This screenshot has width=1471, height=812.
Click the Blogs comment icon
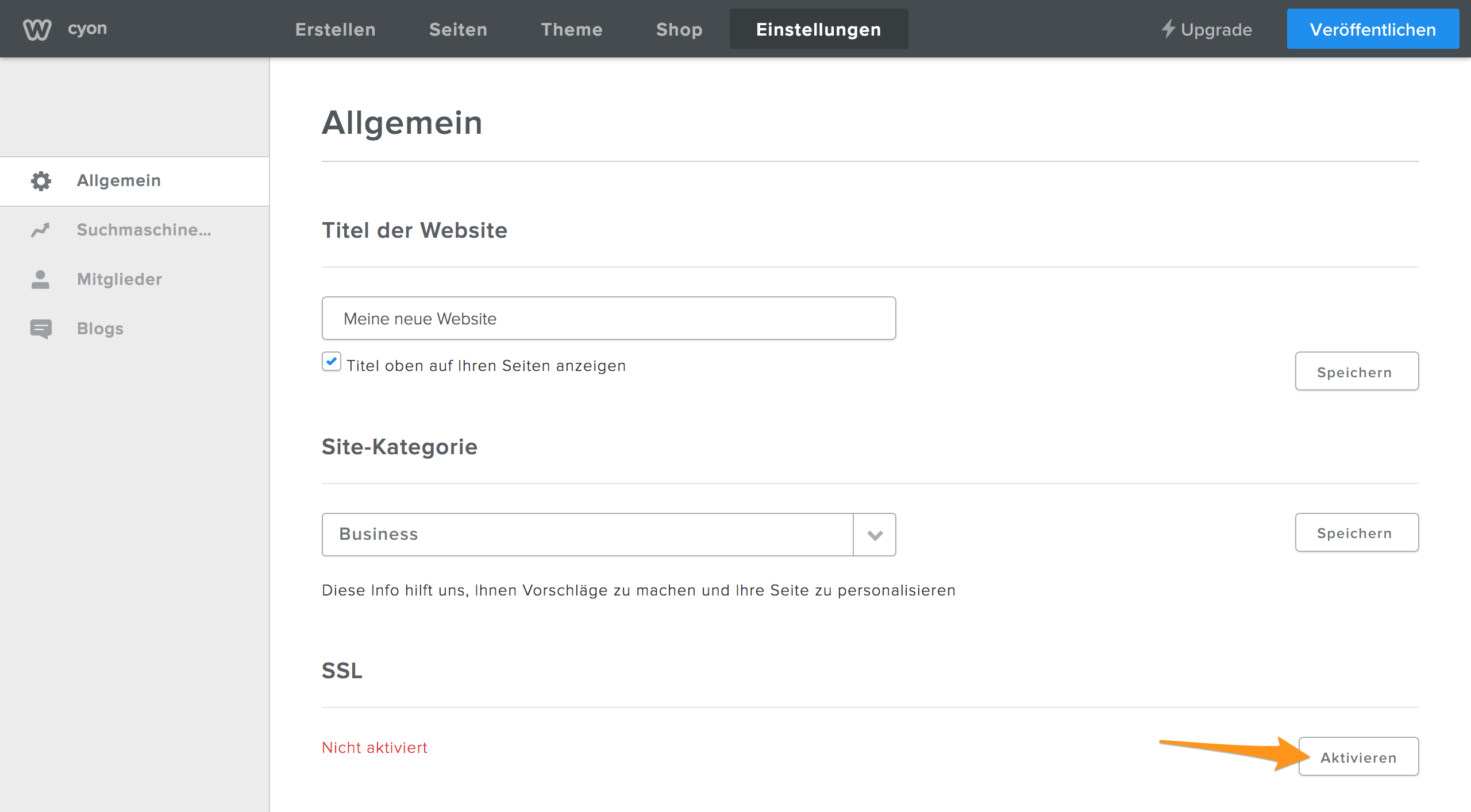pos(40,328)
